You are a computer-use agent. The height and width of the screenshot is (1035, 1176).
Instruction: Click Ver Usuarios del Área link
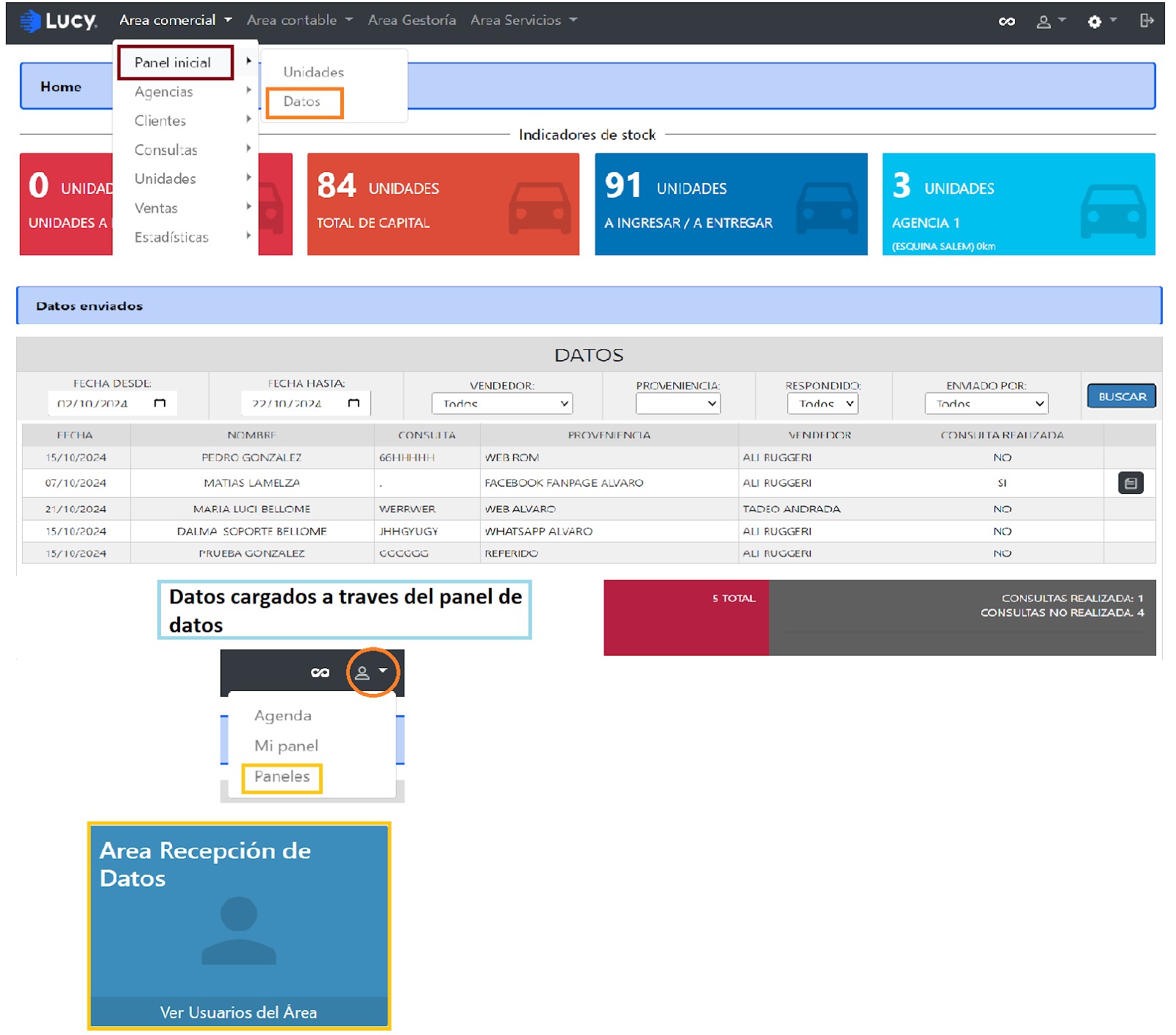coord(239,1012)
